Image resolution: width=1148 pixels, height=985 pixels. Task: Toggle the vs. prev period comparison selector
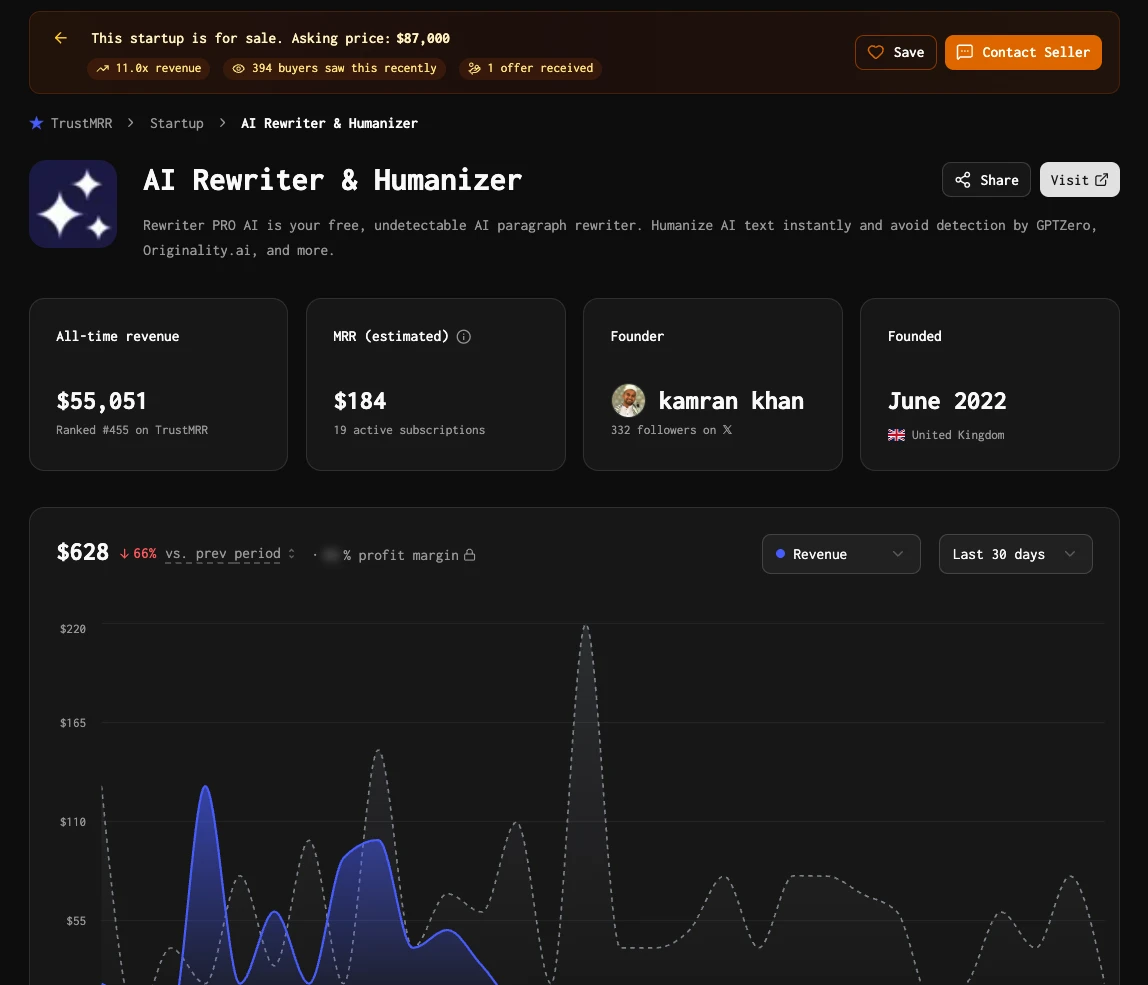[x=230, y=554]
